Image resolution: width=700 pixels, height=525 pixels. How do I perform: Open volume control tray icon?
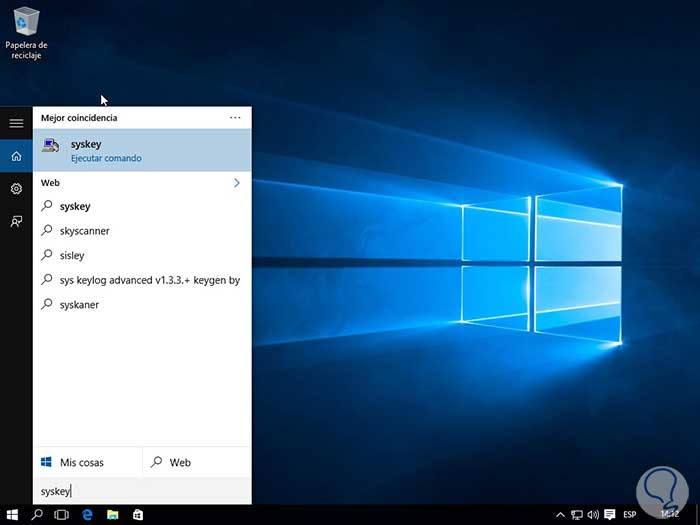593,515
